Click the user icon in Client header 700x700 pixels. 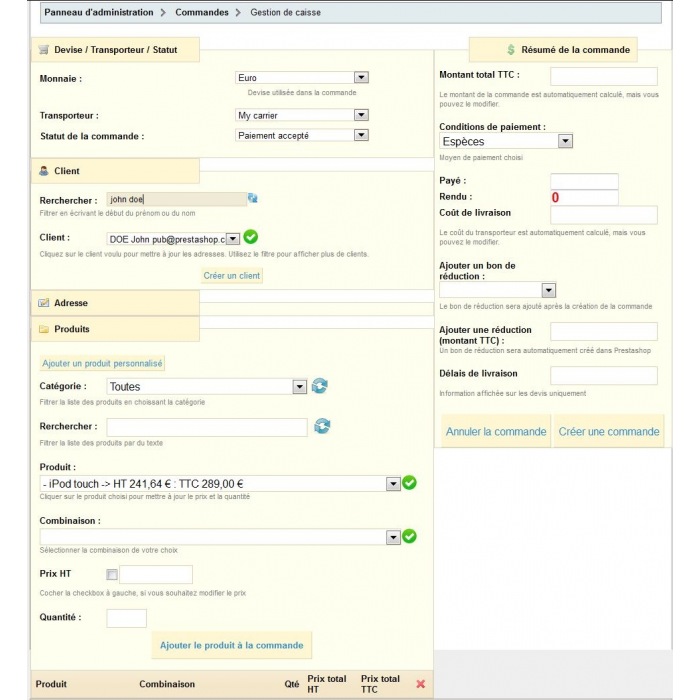pos(44,171)
